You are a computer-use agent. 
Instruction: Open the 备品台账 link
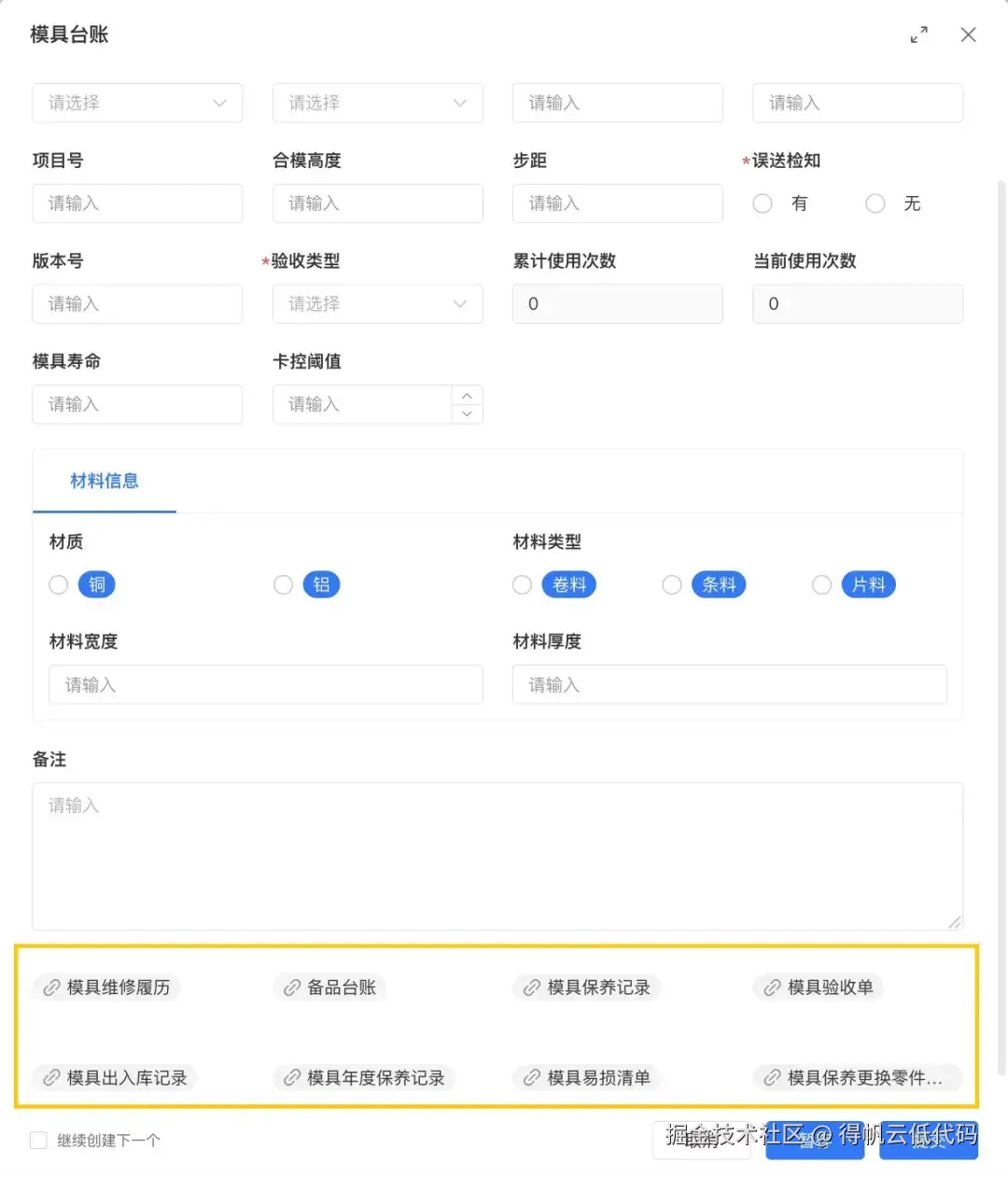coord(342,988)
